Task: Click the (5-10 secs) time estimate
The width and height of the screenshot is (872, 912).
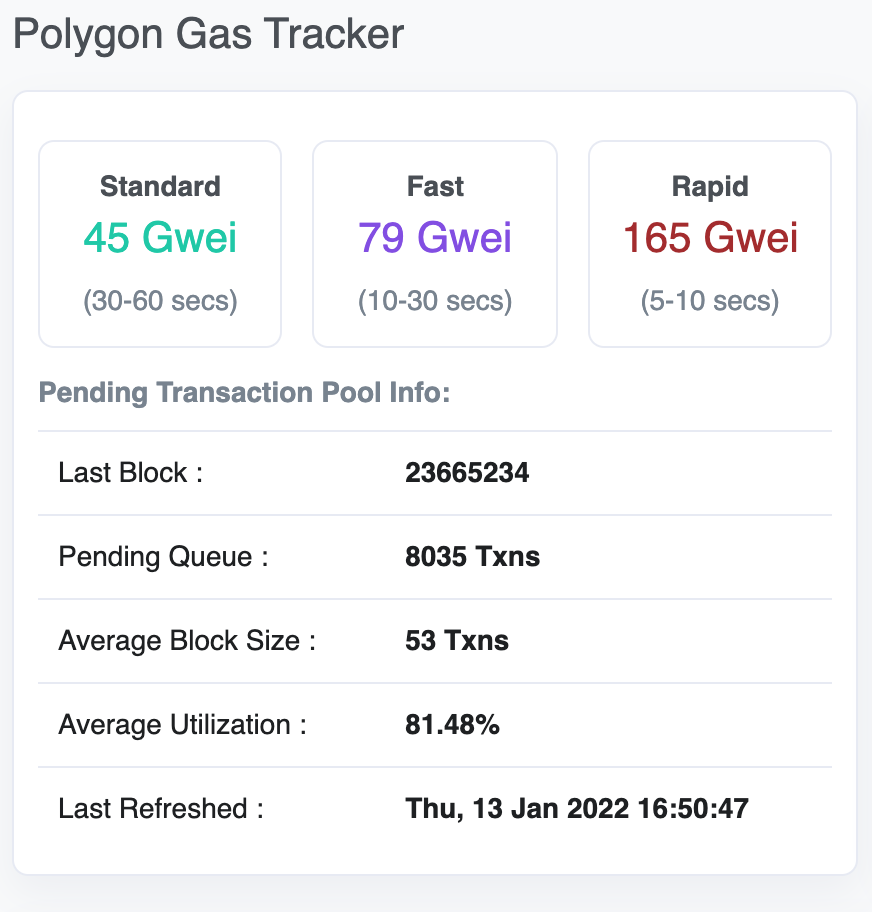Action: click(710, 301)
